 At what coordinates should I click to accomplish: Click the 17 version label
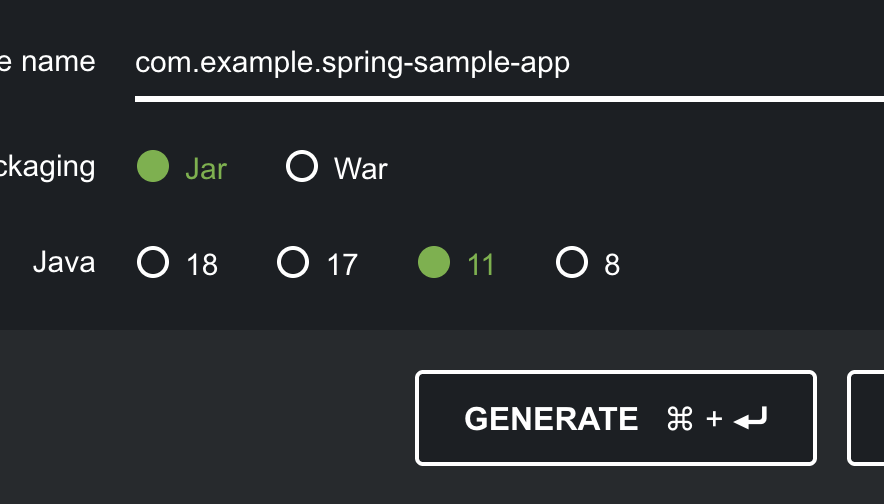pos(342,265)
